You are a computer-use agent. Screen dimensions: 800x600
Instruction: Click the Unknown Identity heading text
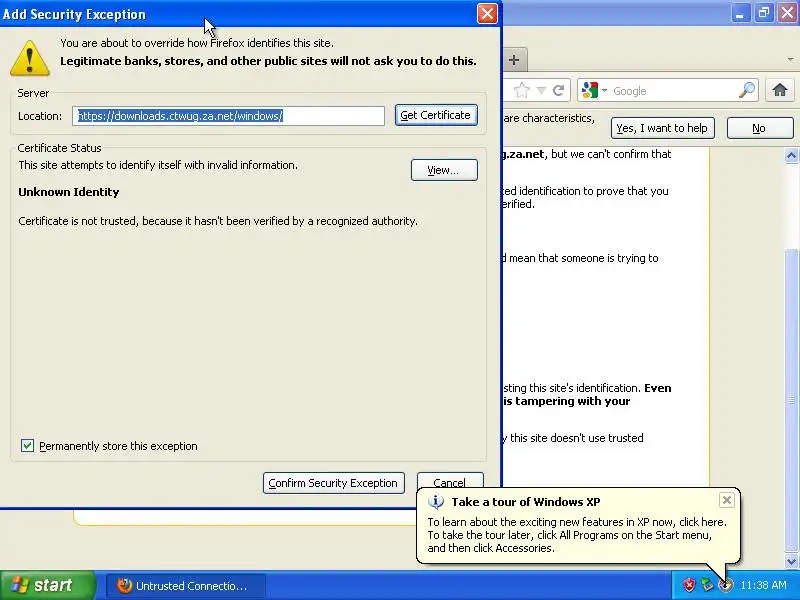(69, 192)
